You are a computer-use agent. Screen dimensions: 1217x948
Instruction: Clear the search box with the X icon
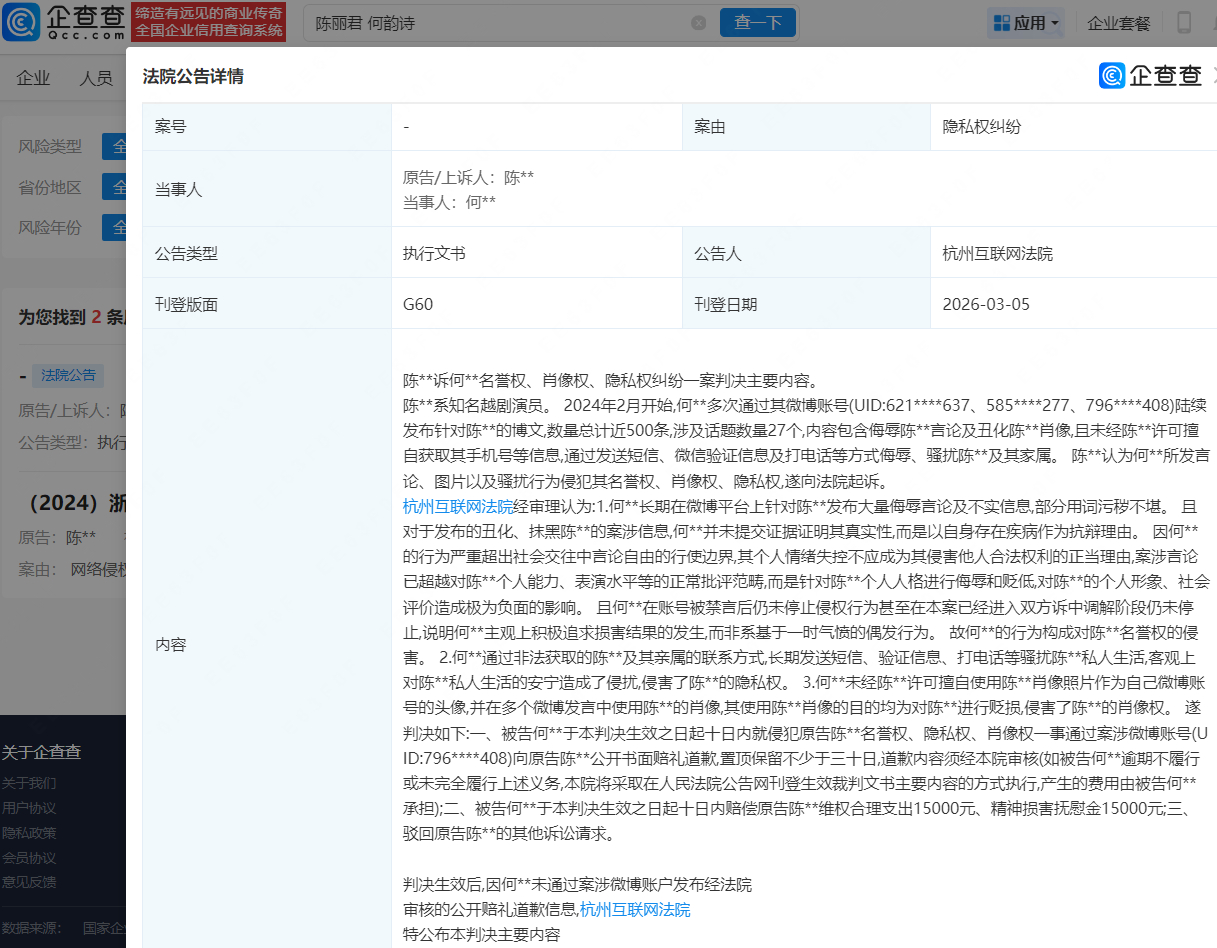click(x=698, y=23)
